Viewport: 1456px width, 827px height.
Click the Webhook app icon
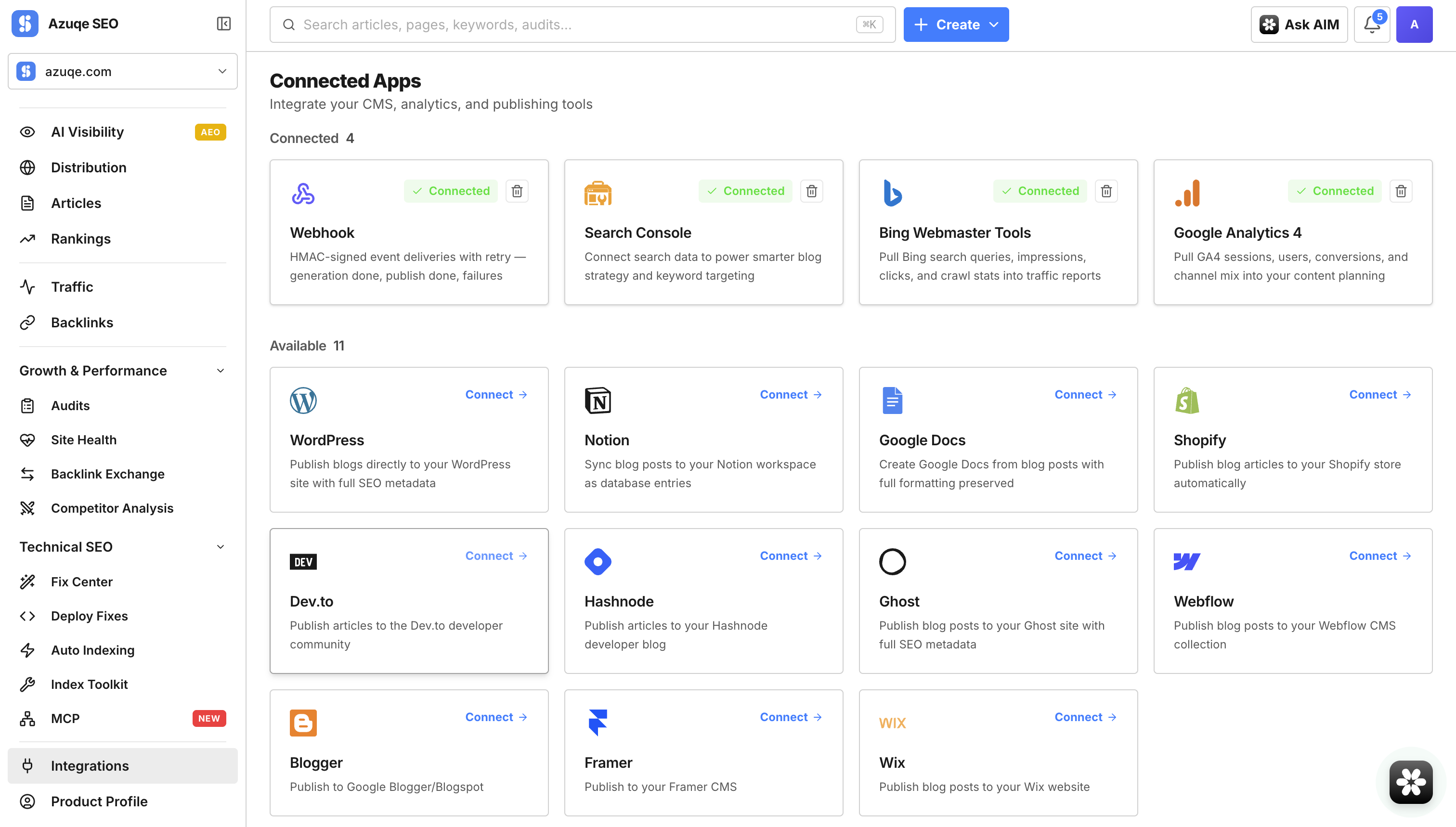(303, 194)
